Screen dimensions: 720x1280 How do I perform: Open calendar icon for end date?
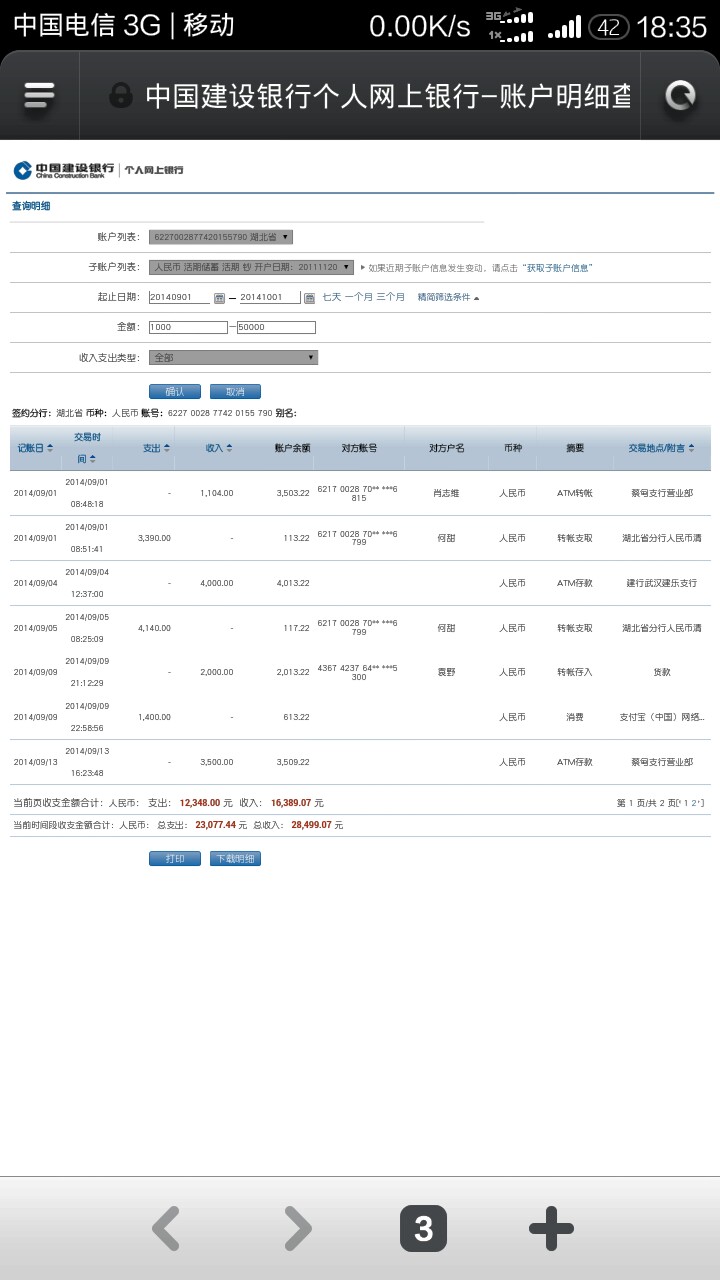tap(308, 298)
